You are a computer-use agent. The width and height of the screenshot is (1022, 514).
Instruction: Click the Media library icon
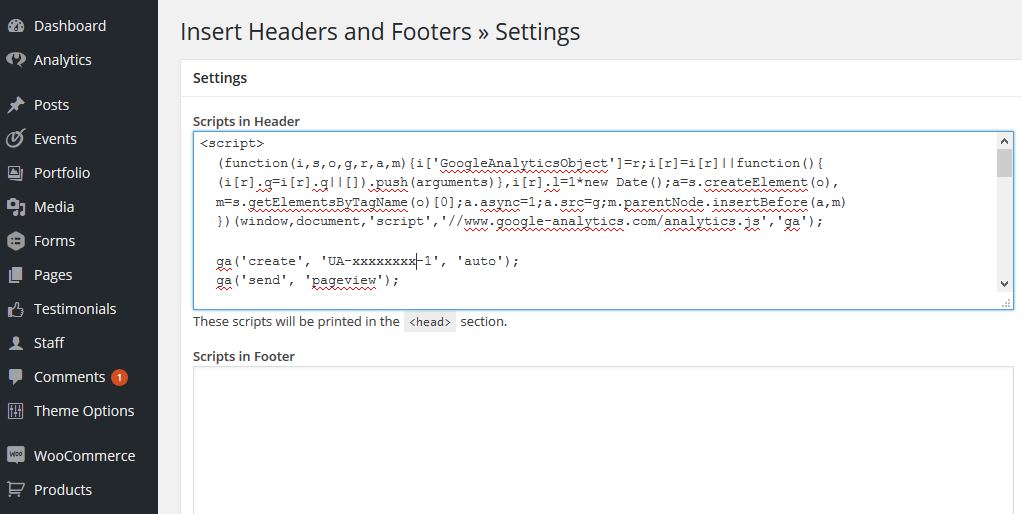(x=16, y=207)
